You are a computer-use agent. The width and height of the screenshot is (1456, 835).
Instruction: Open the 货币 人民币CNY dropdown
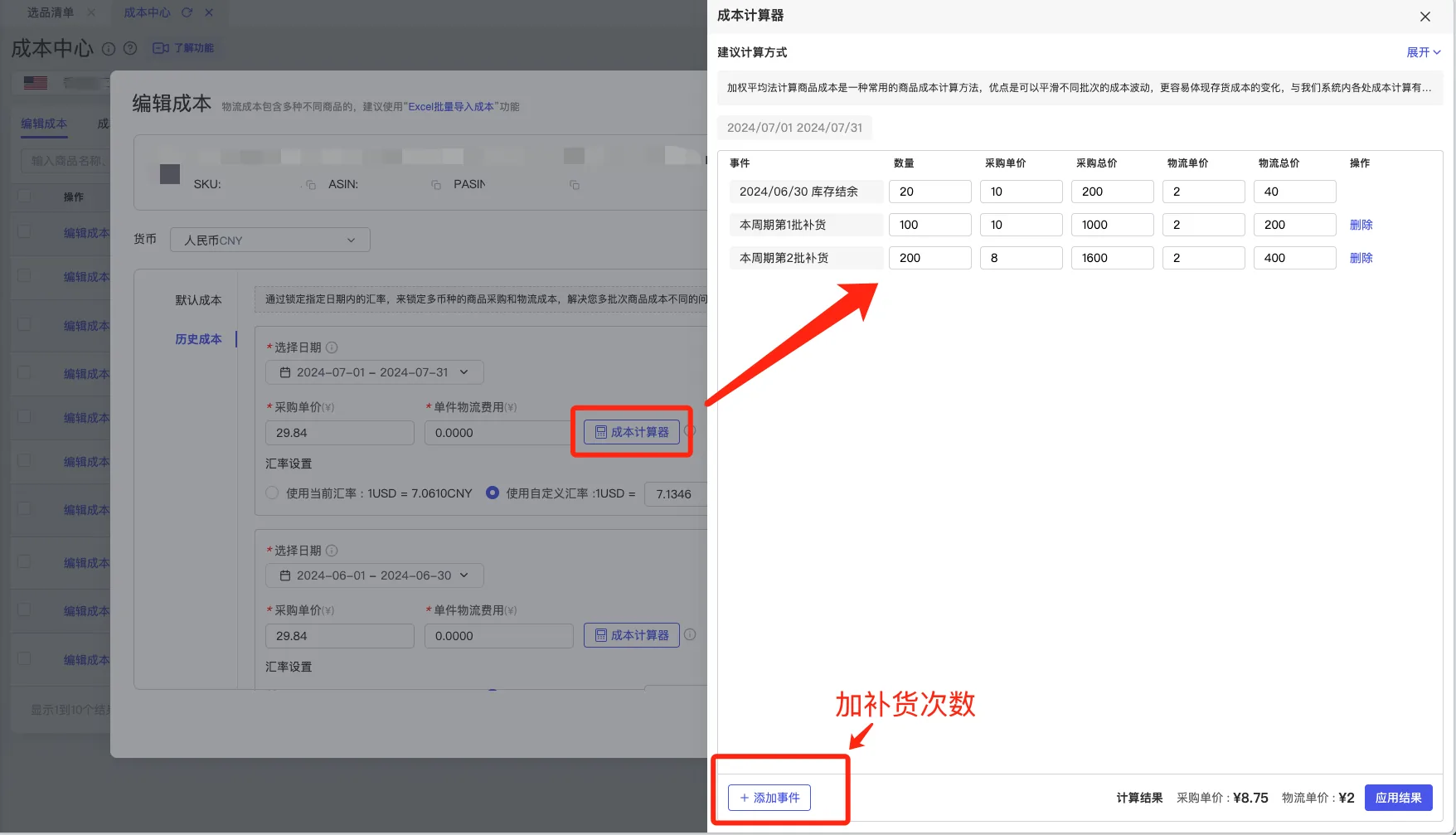coord(270,240)
